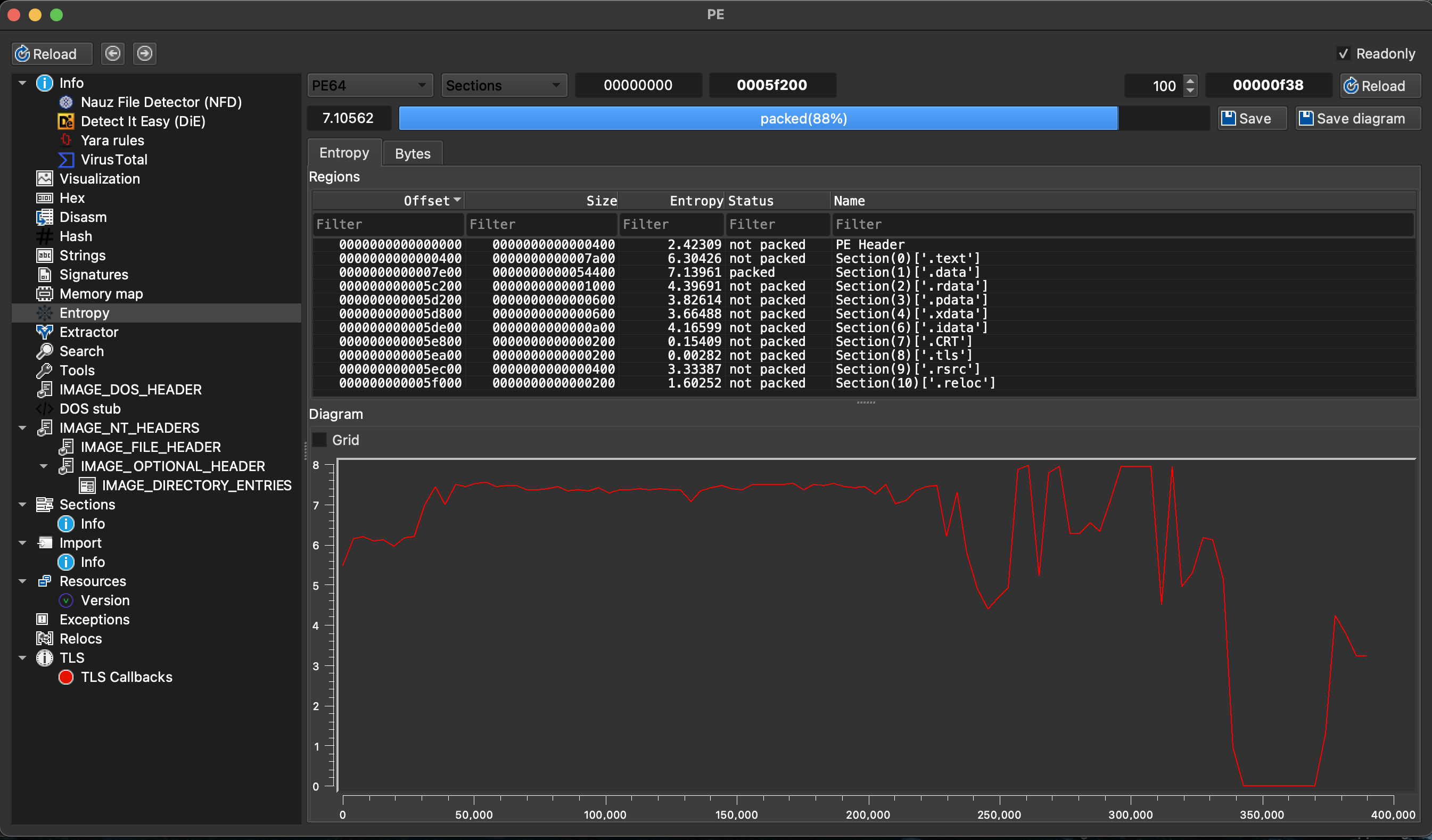
Task: Click the Save diagram button
Action: [1357, 118]
